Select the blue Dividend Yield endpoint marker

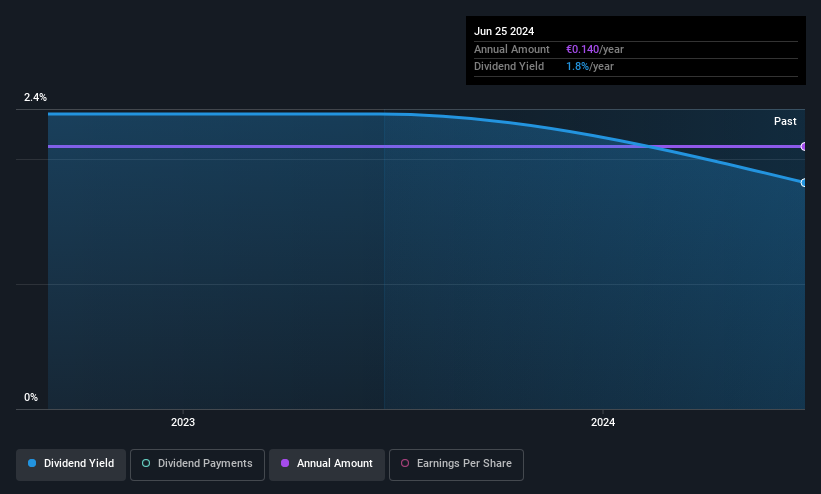click(804, 183)
